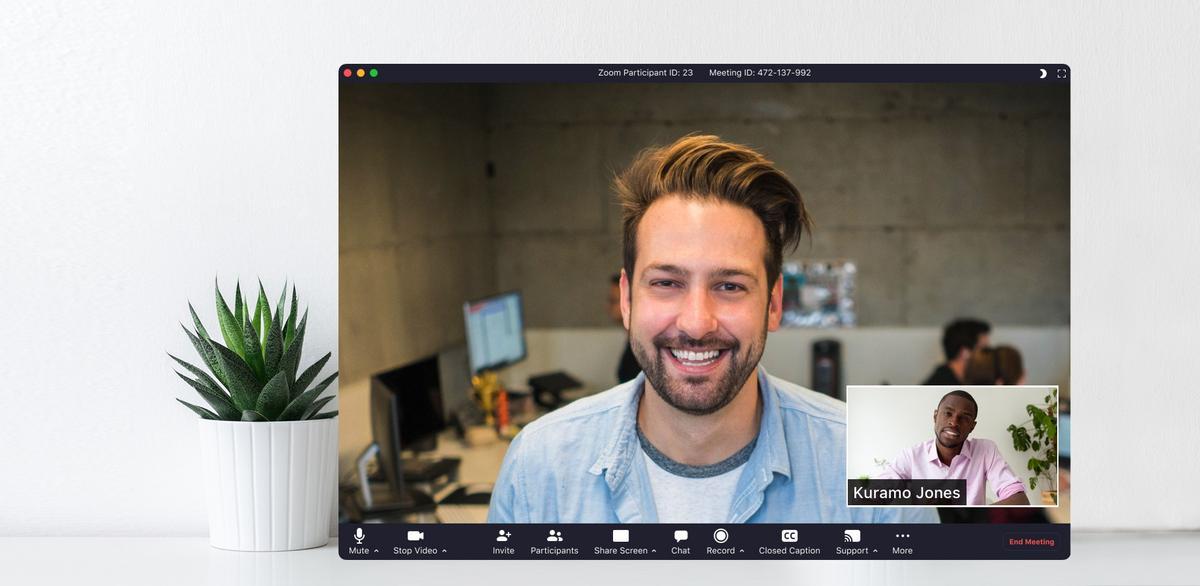Expand the arrow next to Stop Video

pos(444,551)
